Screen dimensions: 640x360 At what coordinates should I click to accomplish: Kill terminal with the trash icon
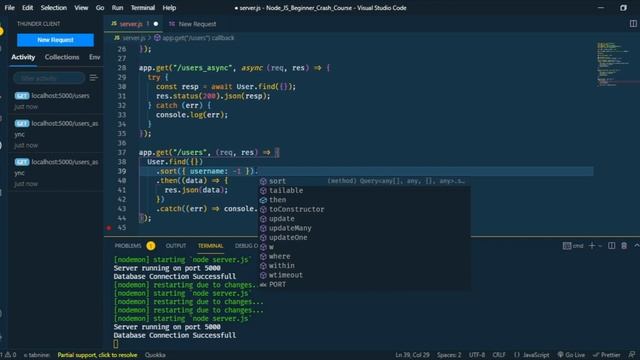click(624, 246)
